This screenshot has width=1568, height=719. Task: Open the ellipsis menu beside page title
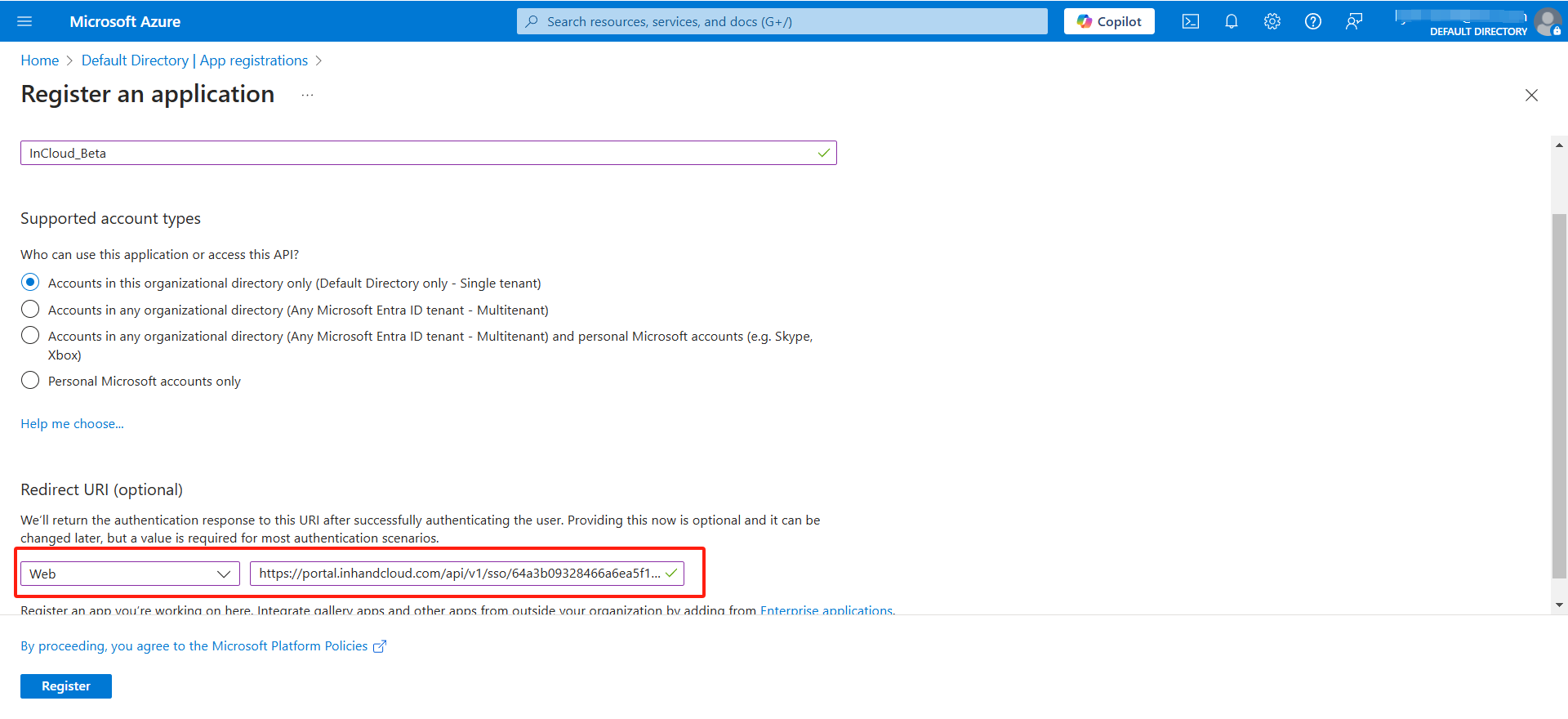click(x=307, y=95)
